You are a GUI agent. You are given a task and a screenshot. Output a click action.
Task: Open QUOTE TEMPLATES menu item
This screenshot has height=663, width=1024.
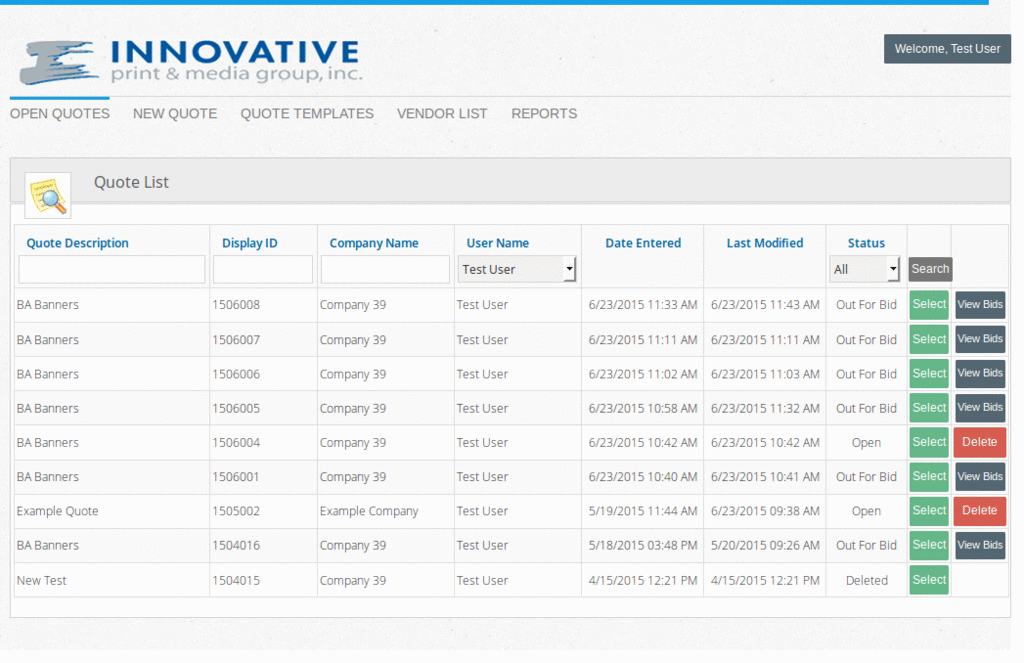click(x=307, y=114)
